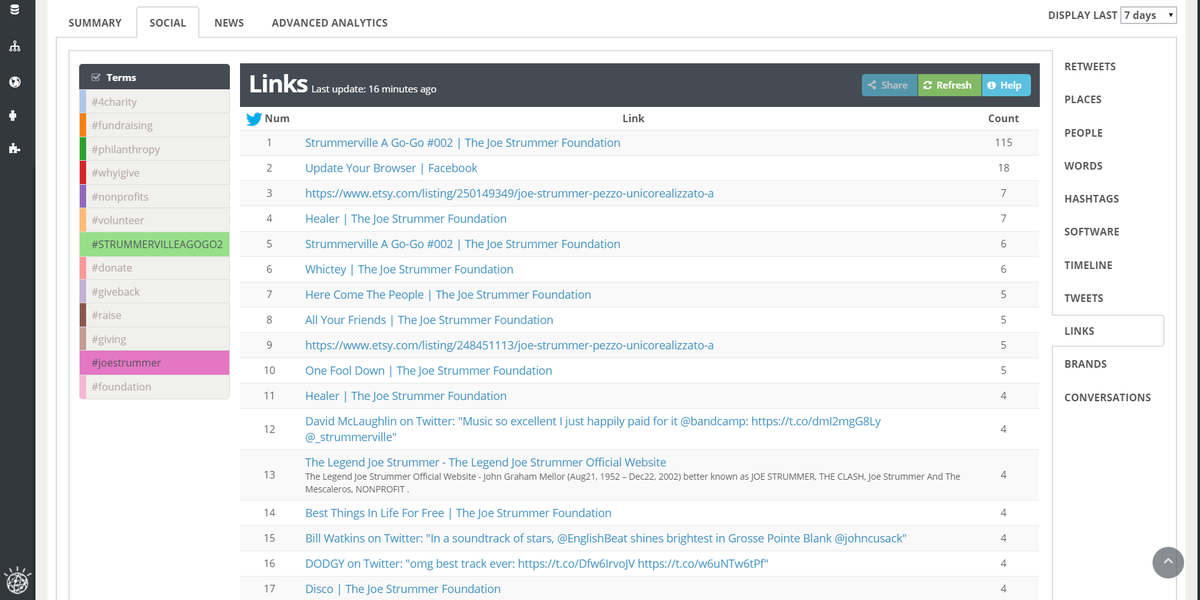Screen dimensions: 1200x600
Task: Open DODGY on Twitter link
Action: click(x=537, y=564)
